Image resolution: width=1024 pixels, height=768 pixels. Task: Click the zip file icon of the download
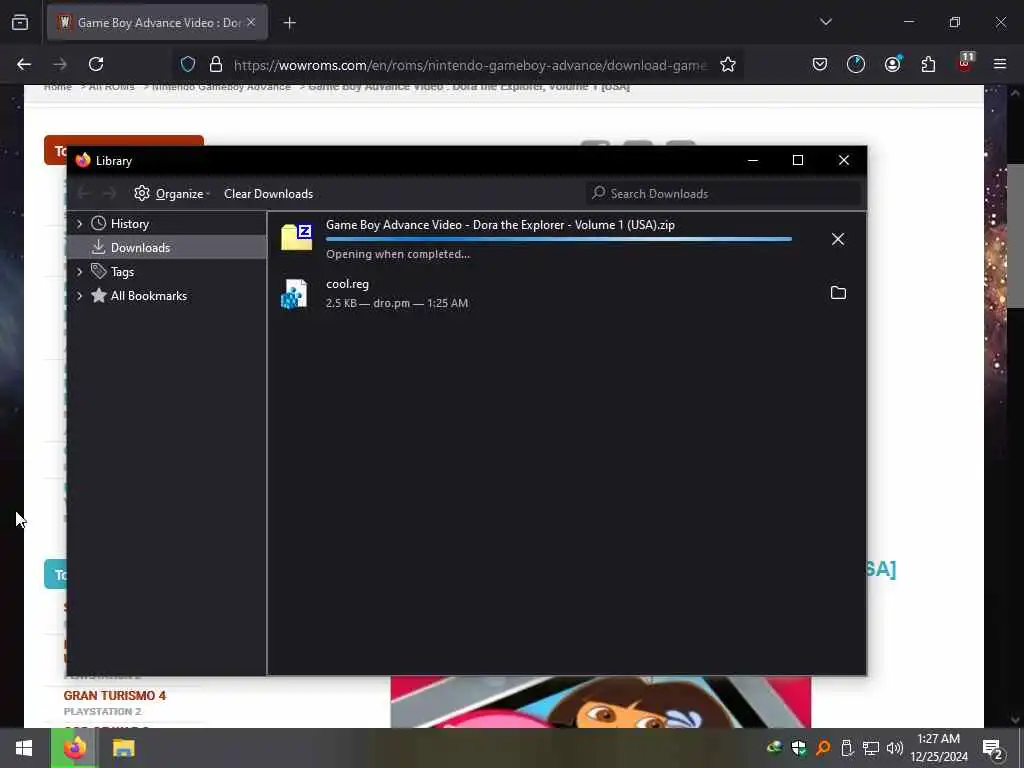tap(296, 236)
